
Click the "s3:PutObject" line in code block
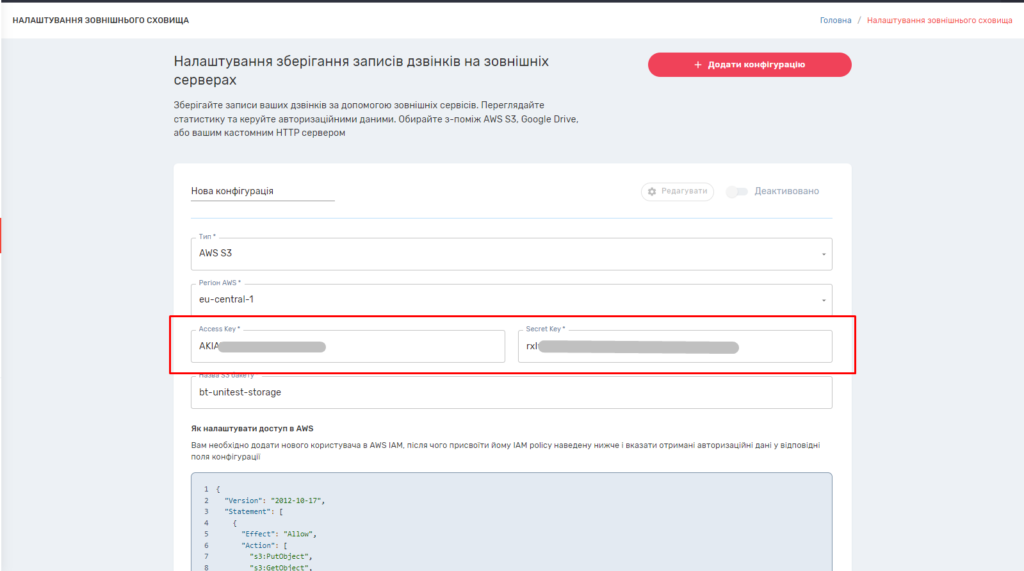click(x=281, y=555)
